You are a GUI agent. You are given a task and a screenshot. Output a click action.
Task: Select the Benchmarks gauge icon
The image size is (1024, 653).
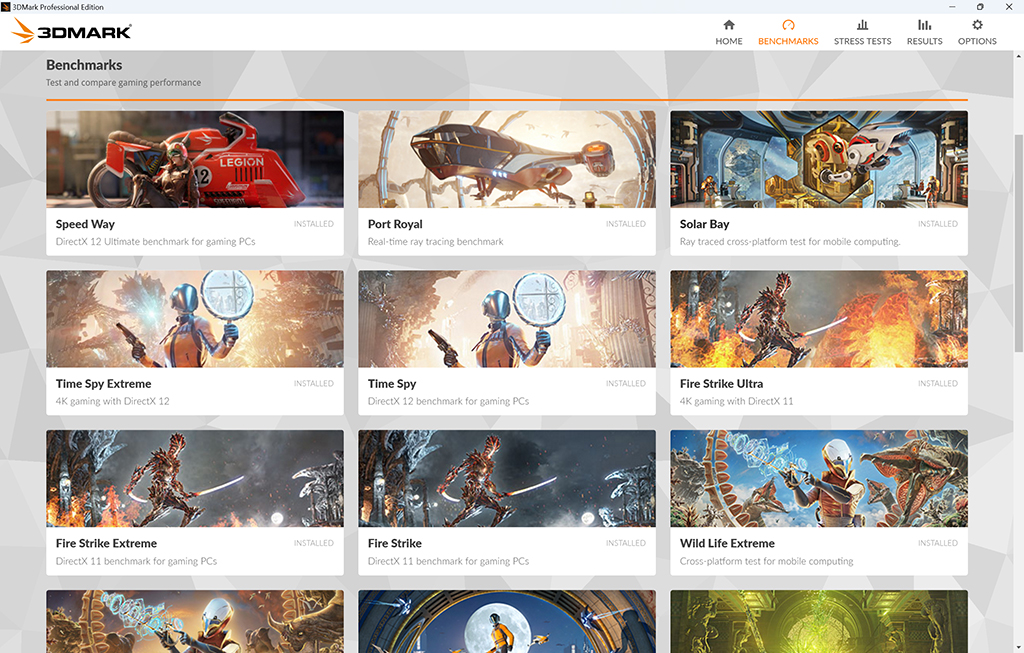788,25
